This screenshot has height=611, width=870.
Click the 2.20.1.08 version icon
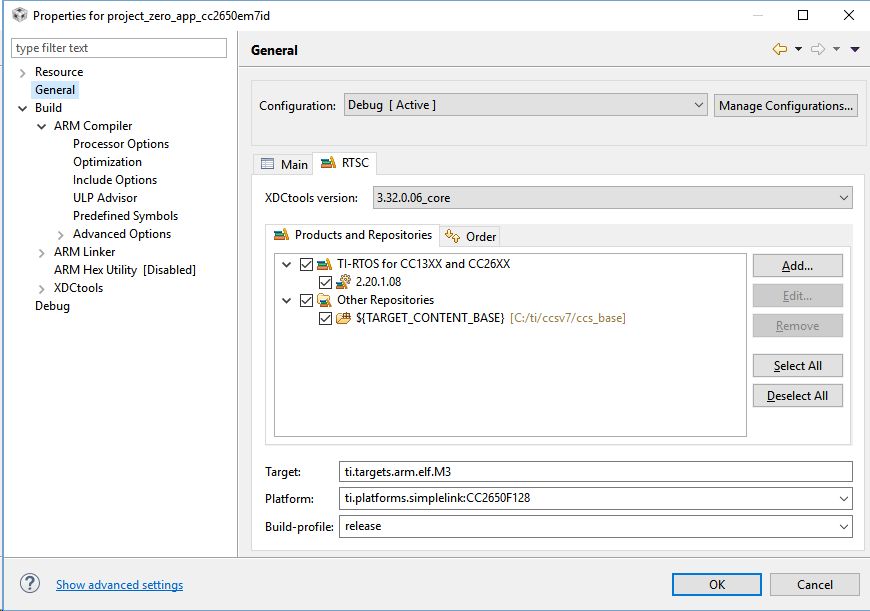click(343, 282)
